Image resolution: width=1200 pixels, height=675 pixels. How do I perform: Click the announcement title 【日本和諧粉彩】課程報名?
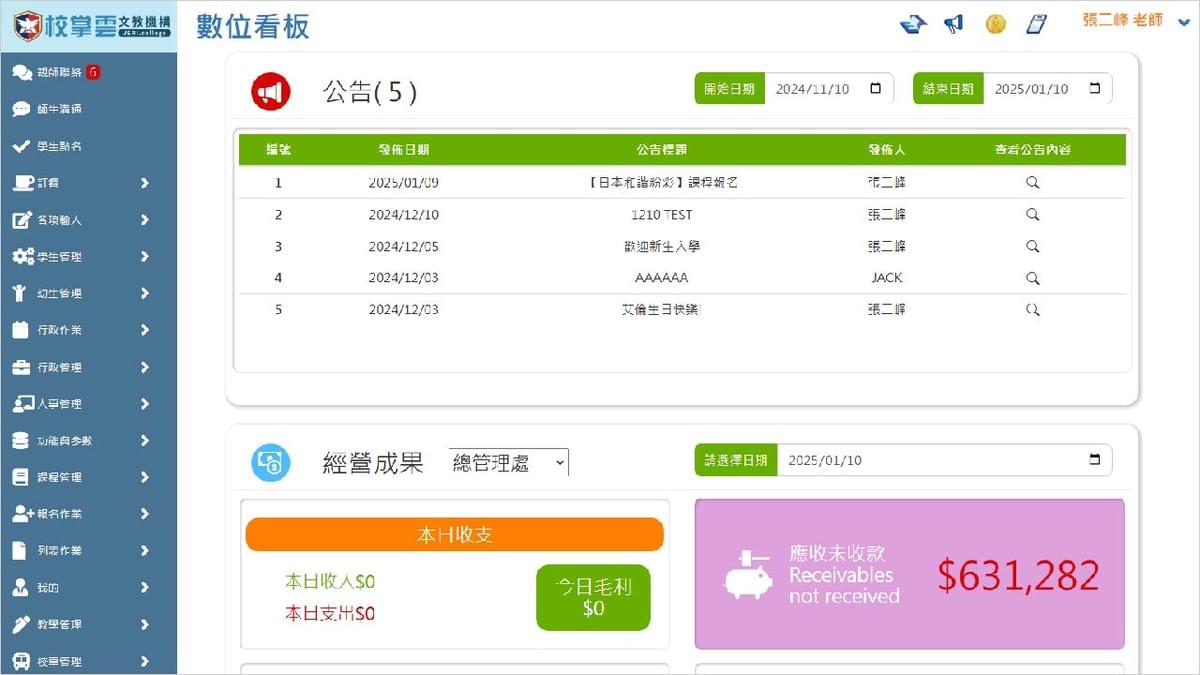pos(662,183)
